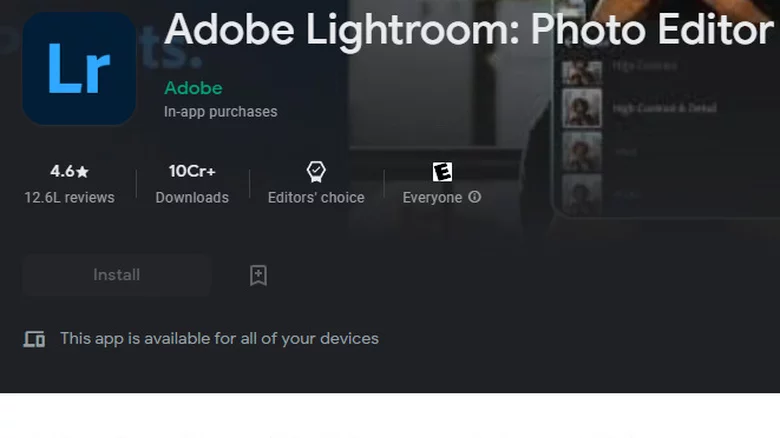Open the Adobe developer link
Viewport: 780px width, 438px height.
[x=193, y=88]
